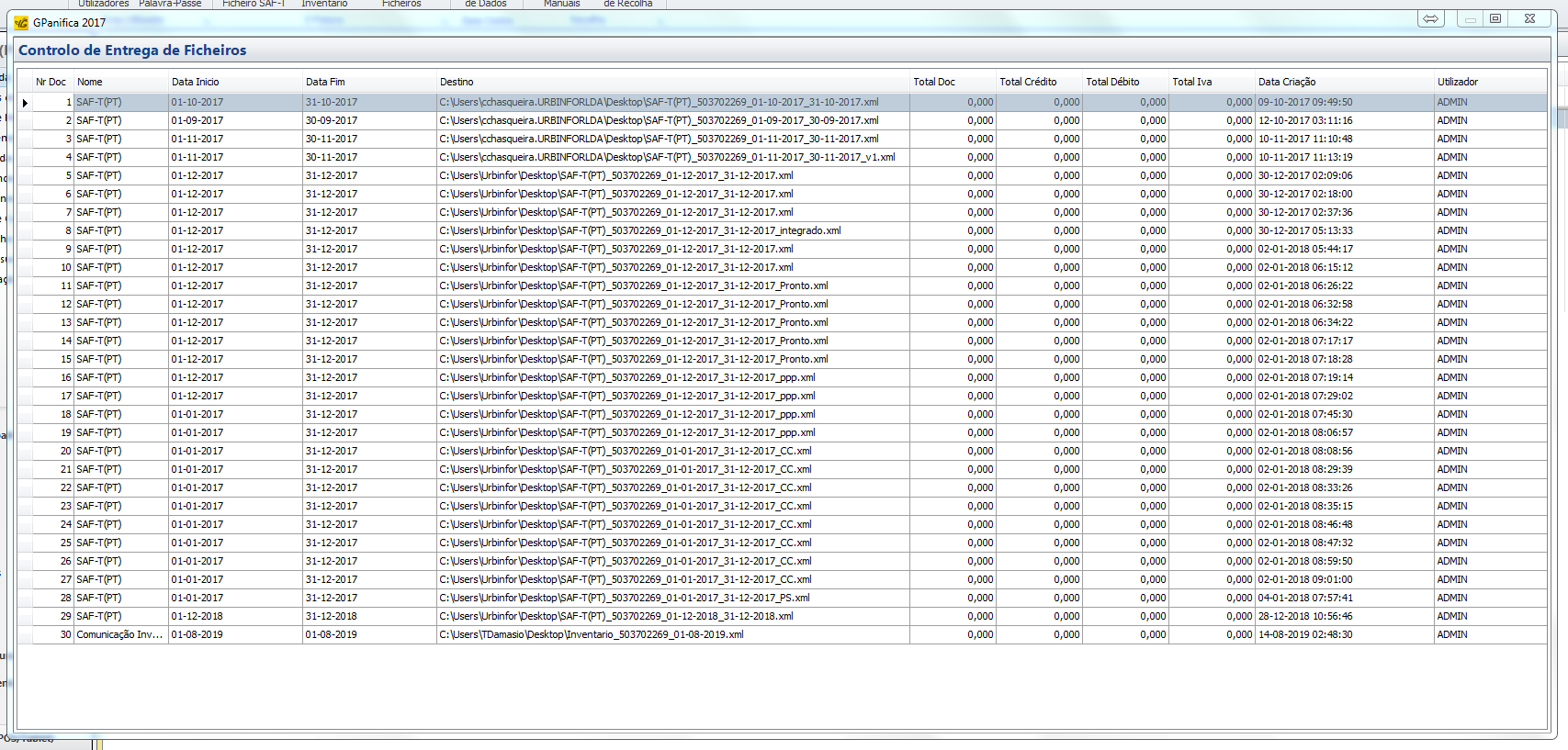This screenshot has width=1568, height=750.
Task: Click the row indicator arrow of row 1
Action: tap(25, 103)
